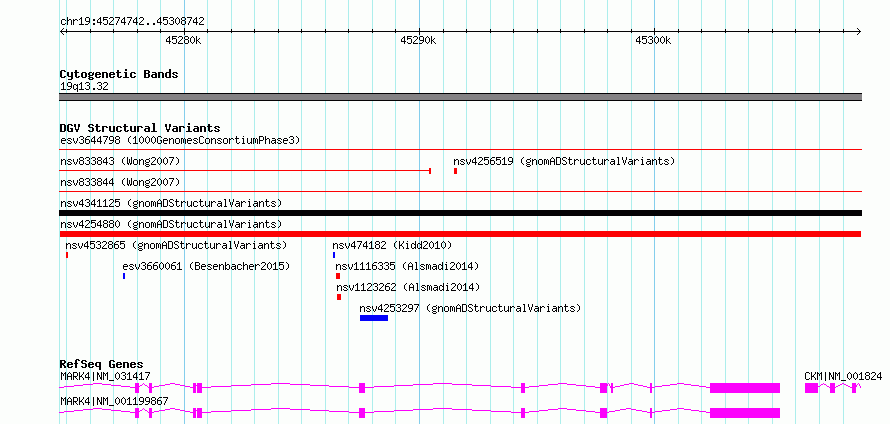Screen dimensions: 890x424
Task: Select the 19q13.32 band label
Action: (x=84, y=86)
